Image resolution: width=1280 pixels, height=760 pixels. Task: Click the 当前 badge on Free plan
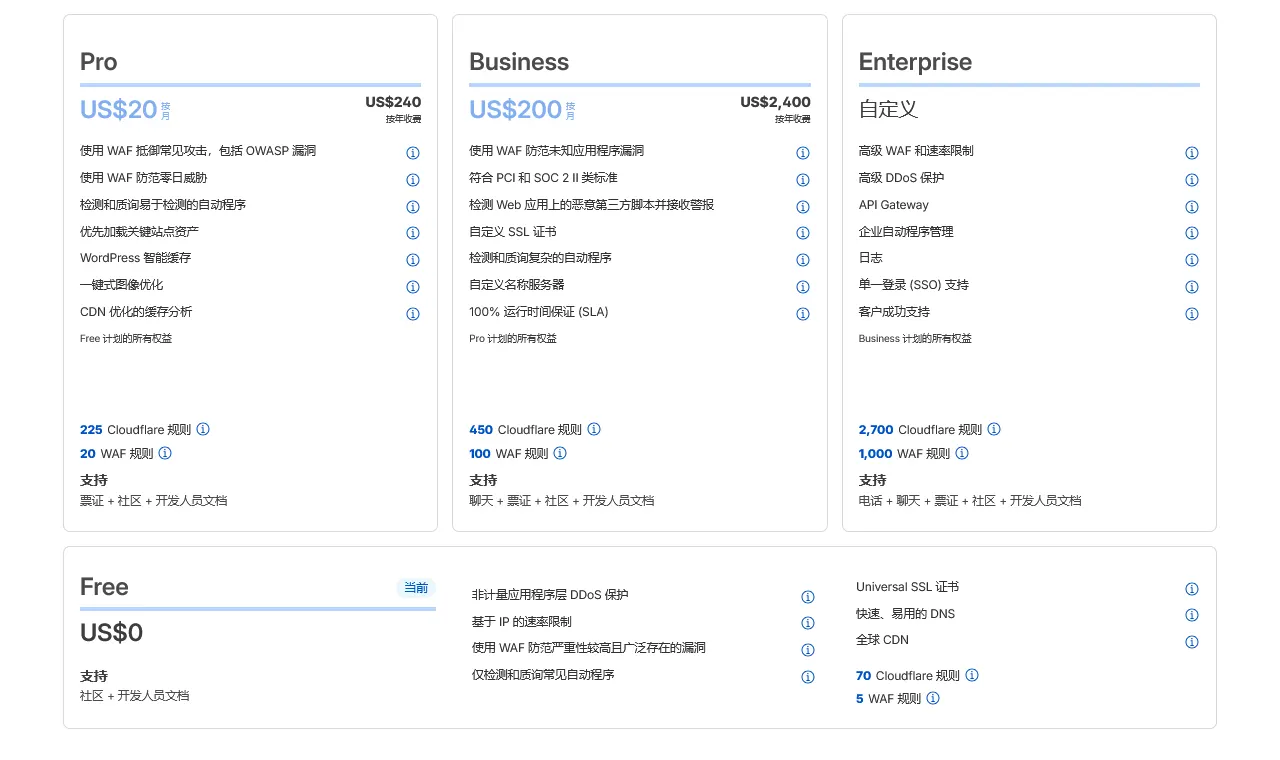415,588
